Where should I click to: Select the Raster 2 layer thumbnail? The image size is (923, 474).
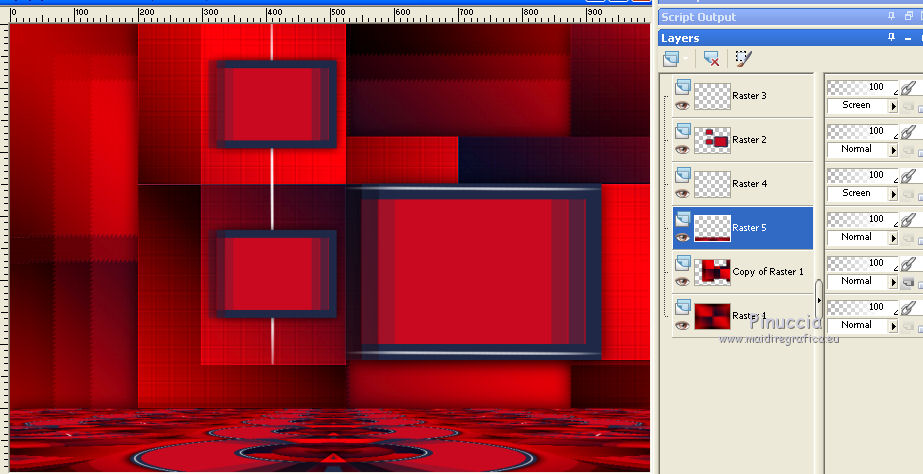[x=712, y=140]
